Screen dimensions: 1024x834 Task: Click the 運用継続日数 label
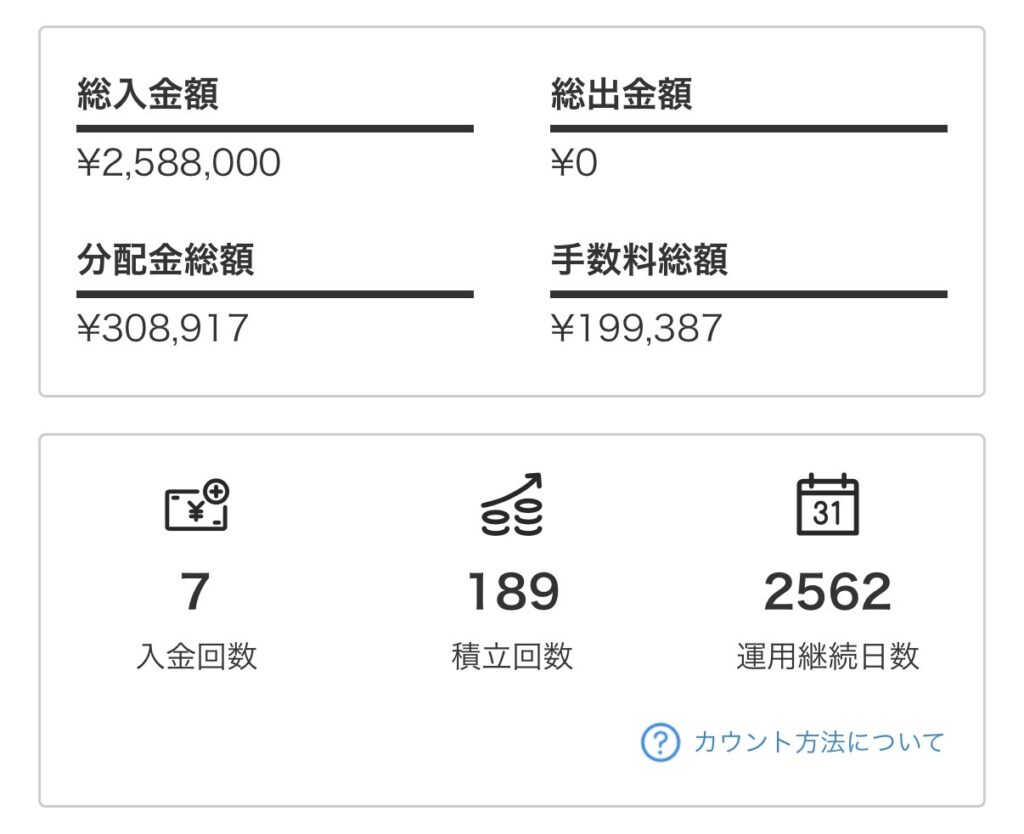[x=827, y=657]
